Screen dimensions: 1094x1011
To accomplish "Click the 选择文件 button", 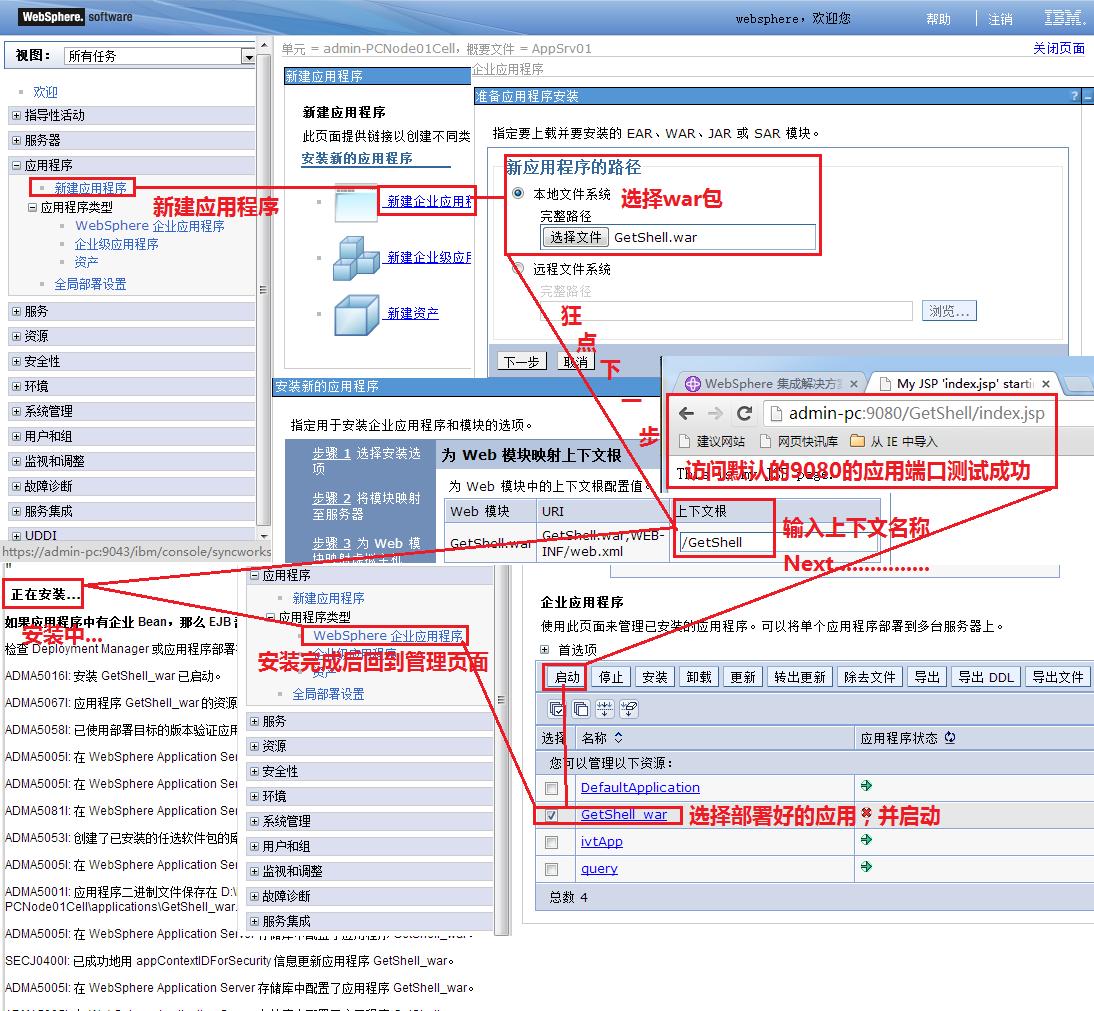I will pos(575,237).
